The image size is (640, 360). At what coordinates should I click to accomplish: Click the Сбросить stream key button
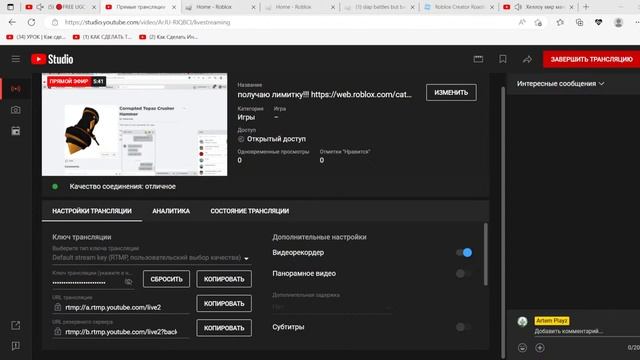point(166,279)
